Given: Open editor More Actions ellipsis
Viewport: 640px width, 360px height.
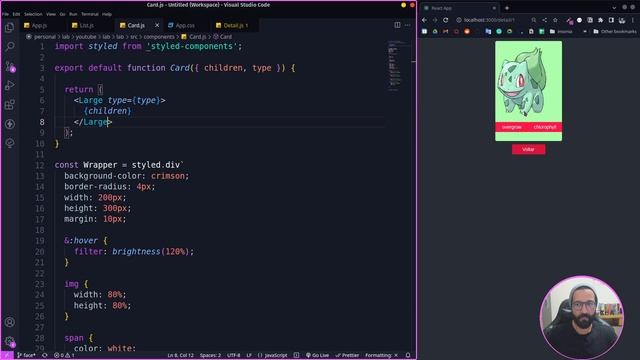Looking at the screenshot, I should [x=407, y=25].
